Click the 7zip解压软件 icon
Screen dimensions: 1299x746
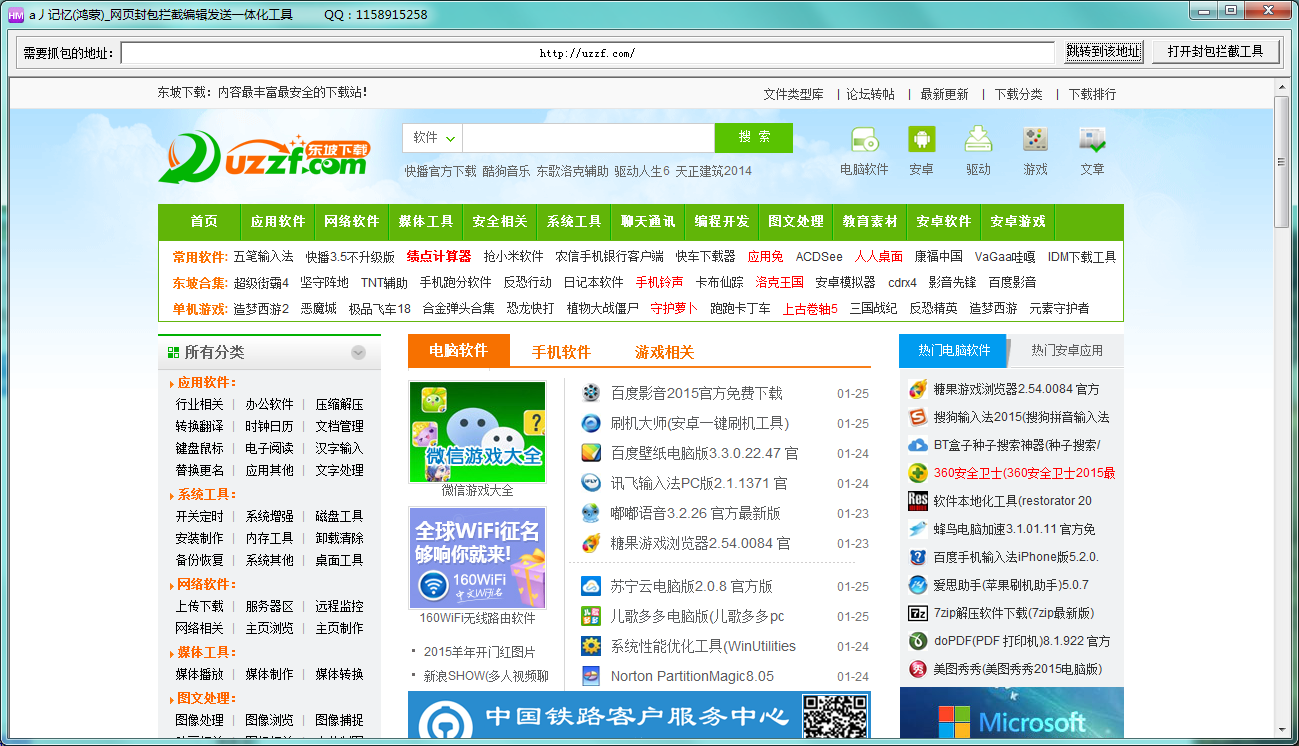point(918,613)
